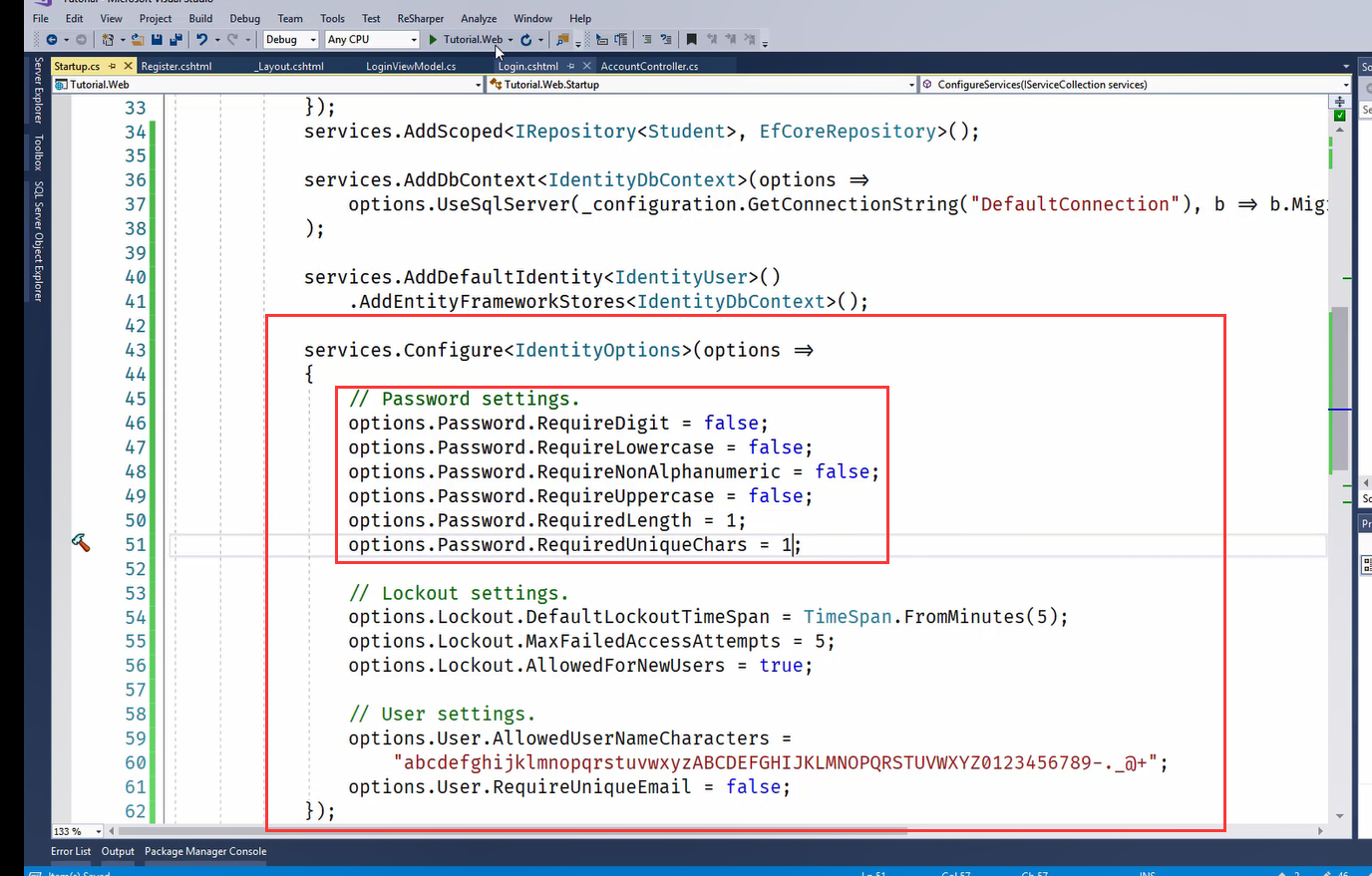Open the Package Manager Console panel
Screen dimensions: 1372x876
coord(205,851)
